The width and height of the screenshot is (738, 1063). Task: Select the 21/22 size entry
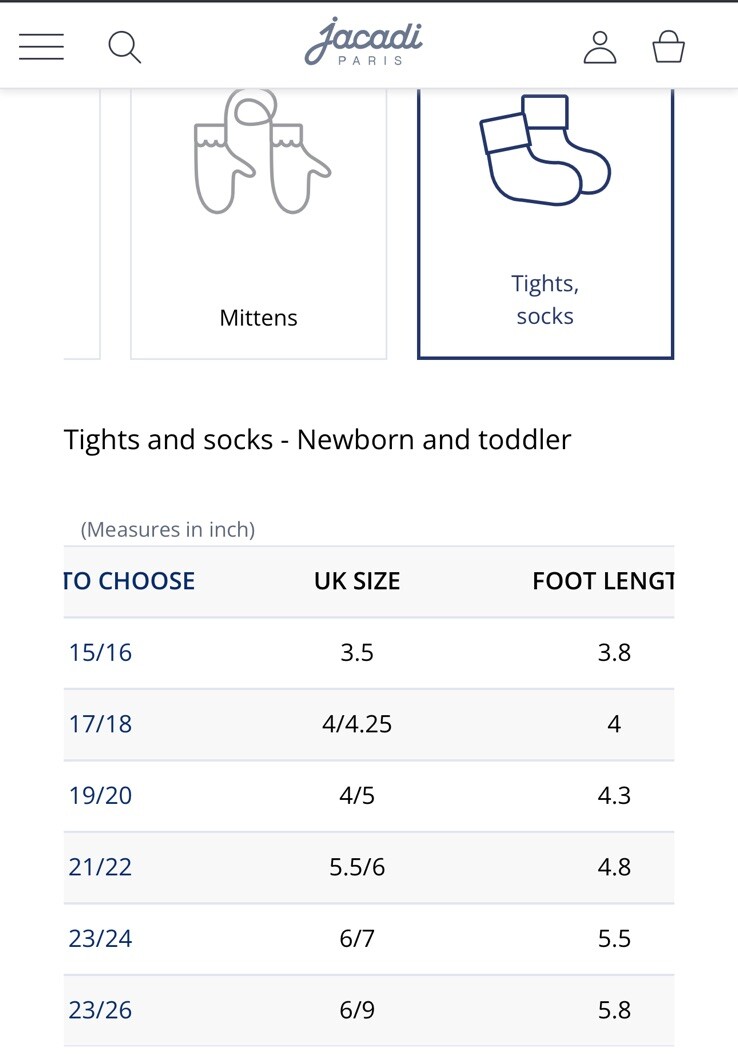coord(100,867)
